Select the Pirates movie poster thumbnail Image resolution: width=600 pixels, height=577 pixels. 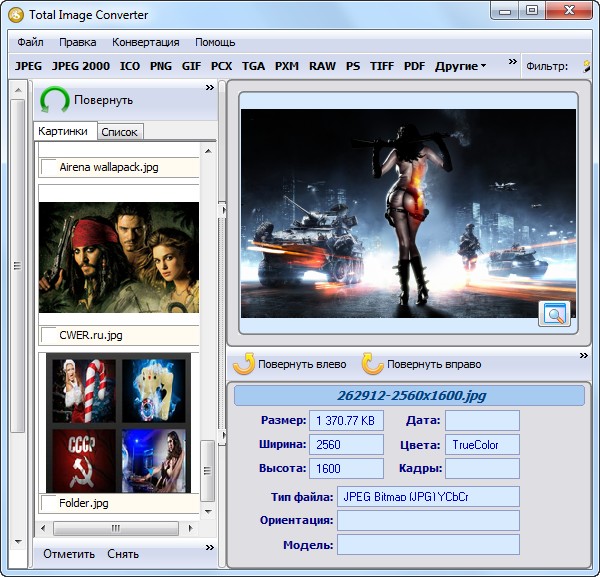[x=118, y=258]
